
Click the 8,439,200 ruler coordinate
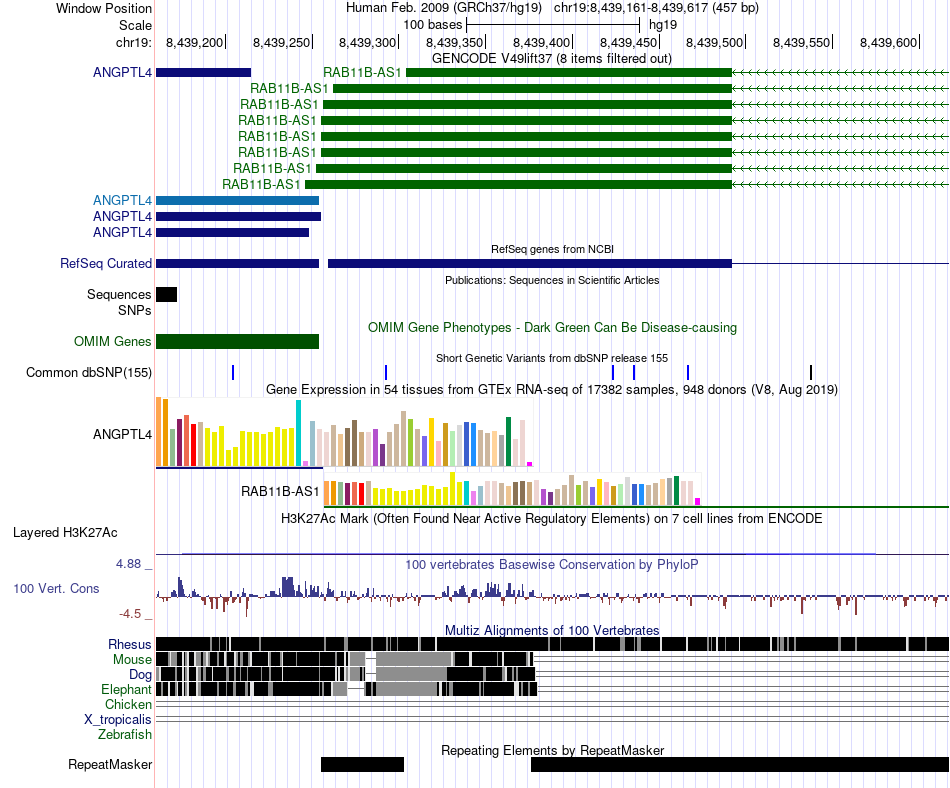point(194,42)
